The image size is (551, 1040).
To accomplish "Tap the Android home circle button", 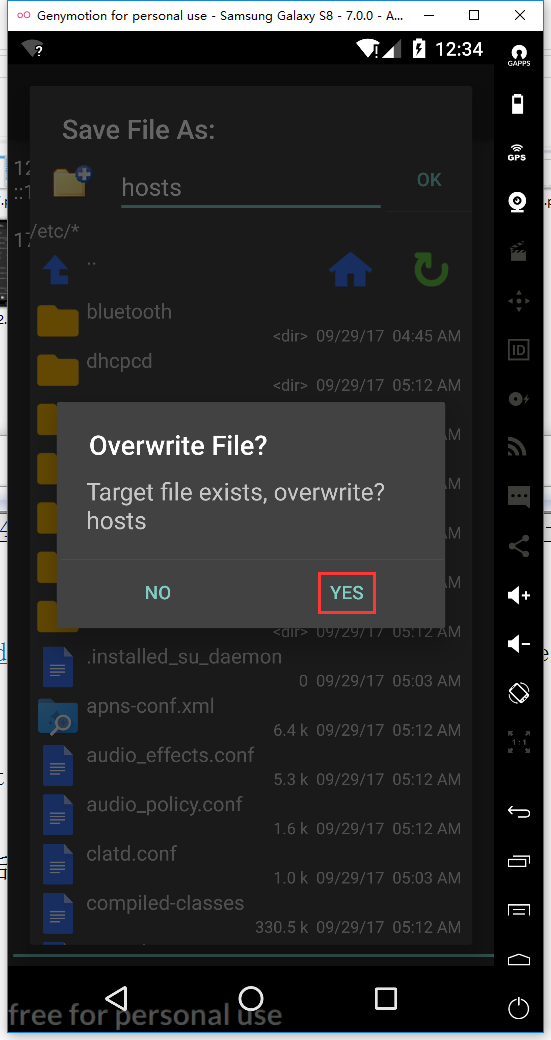I will 251,998.
